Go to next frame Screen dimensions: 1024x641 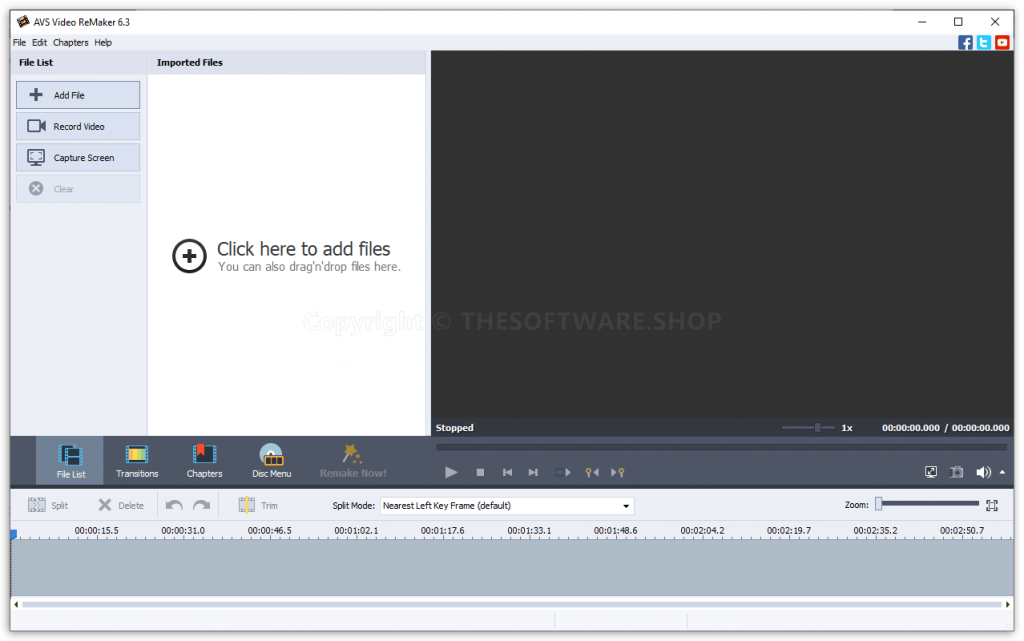(x=533, y=472)
